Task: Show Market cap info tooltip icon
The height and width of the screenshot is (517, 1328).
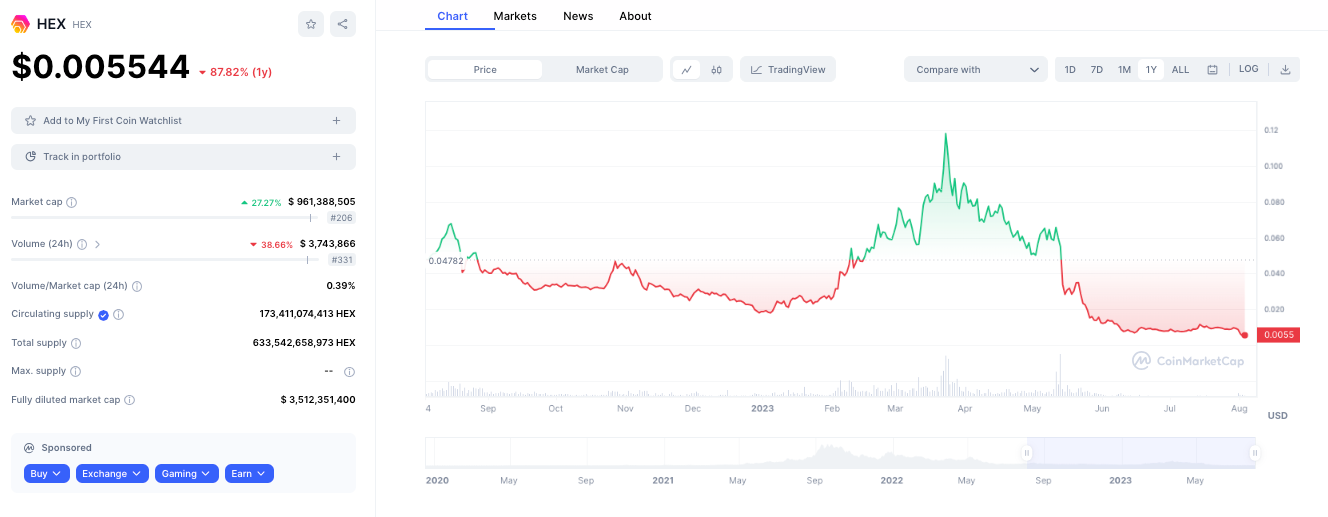Action: pyautogui.click(x=72, y=202)
